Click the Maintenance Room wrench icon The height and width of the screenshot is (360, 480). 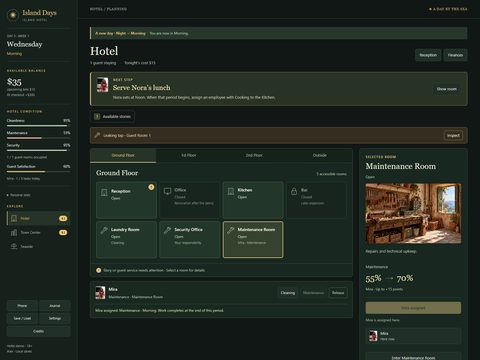coord(230,230)
